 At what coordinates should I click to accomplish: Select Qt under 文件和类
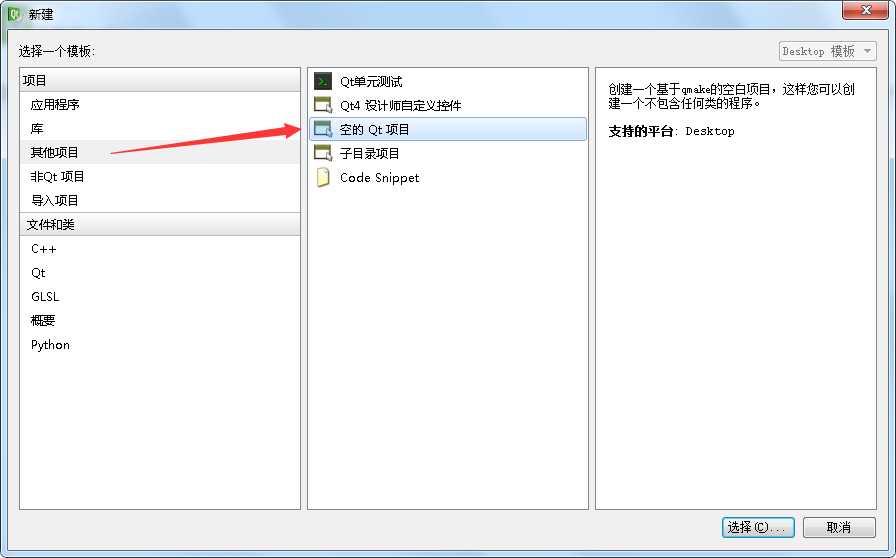159,273
